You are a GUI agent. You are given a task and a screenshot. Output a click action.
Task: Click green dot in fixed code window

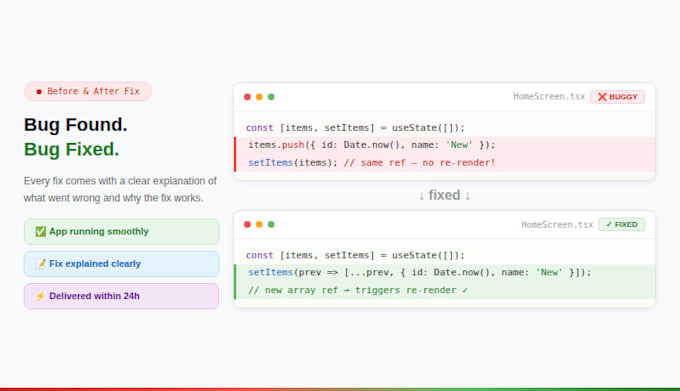coord(271,224)
